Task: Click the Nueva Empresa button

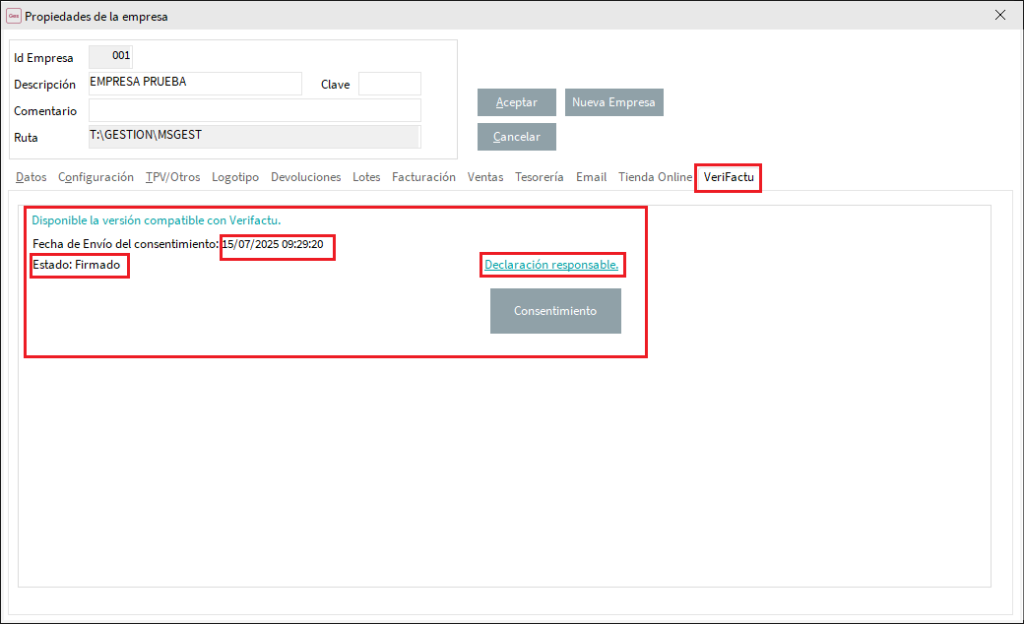Action: (x=614, y=102)
